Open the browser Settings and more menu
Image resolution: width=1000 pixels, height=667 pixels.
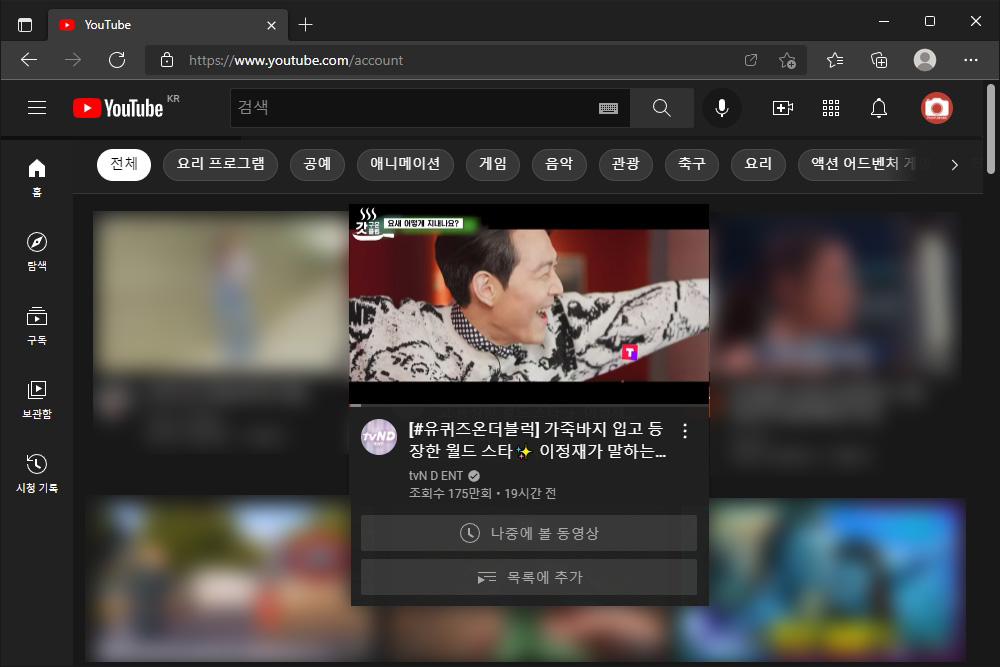pyautogui.click(x=971, y=60)
